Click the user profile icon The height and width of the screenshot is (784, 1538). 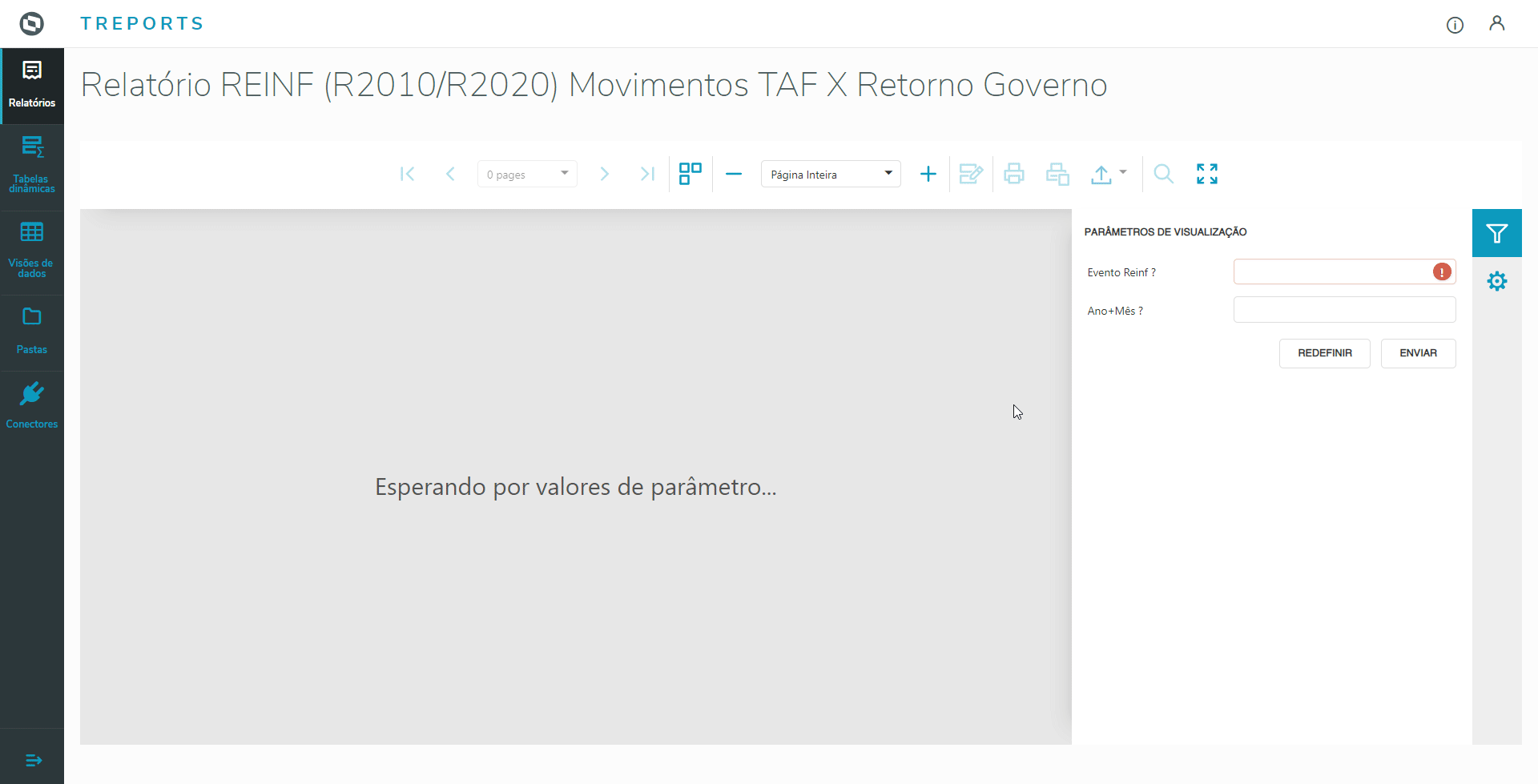tap(1497, 24)
